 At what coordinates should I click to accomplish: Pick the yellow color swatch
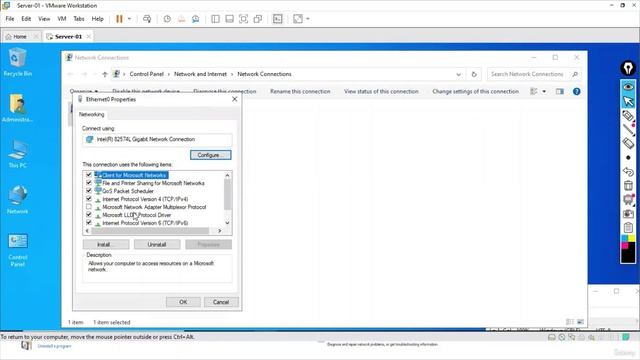631,238
